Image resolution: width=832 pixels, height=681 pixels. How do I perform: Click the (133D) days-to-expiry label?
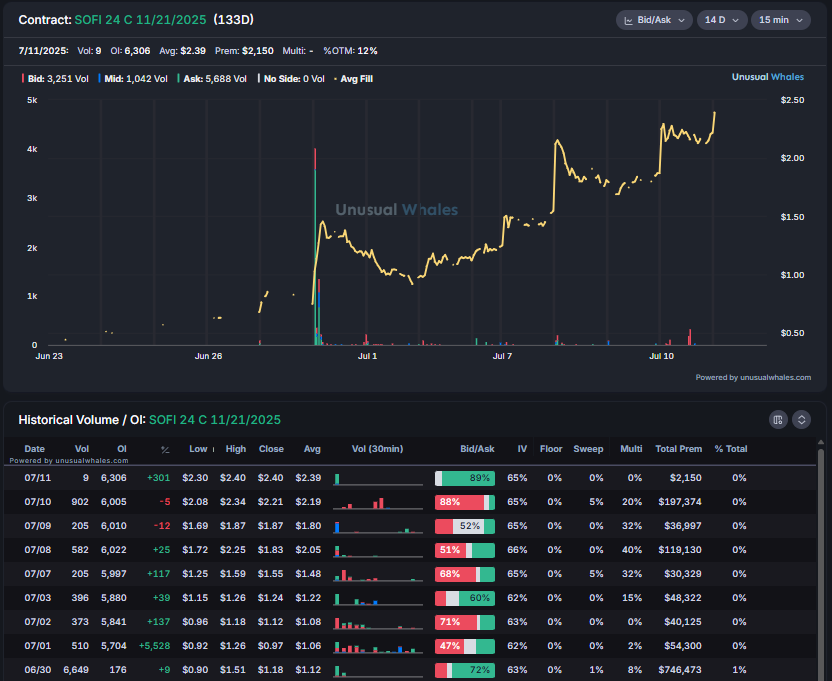pyautogui.click(x=233, y=20)
